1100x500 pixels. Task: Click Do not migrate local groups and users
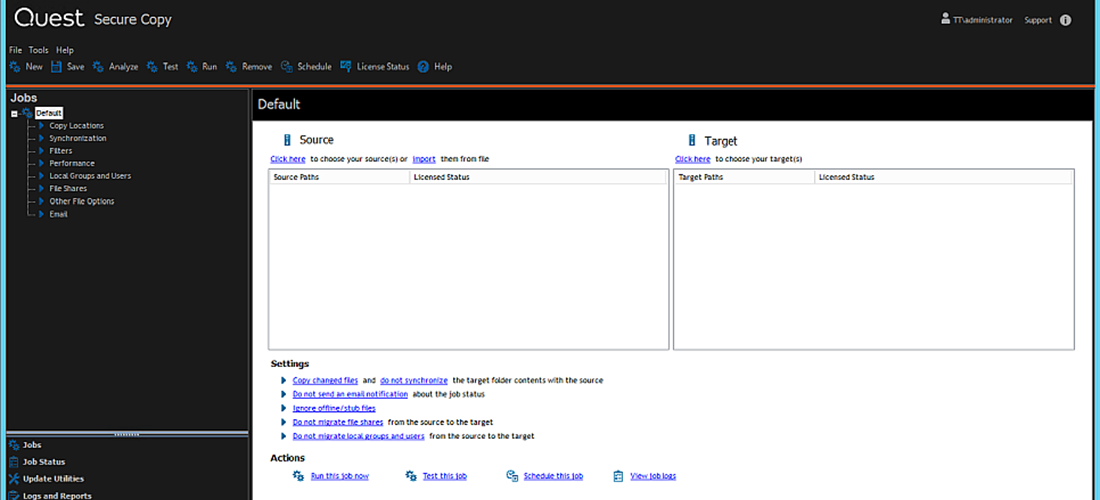tap(358, 436)
